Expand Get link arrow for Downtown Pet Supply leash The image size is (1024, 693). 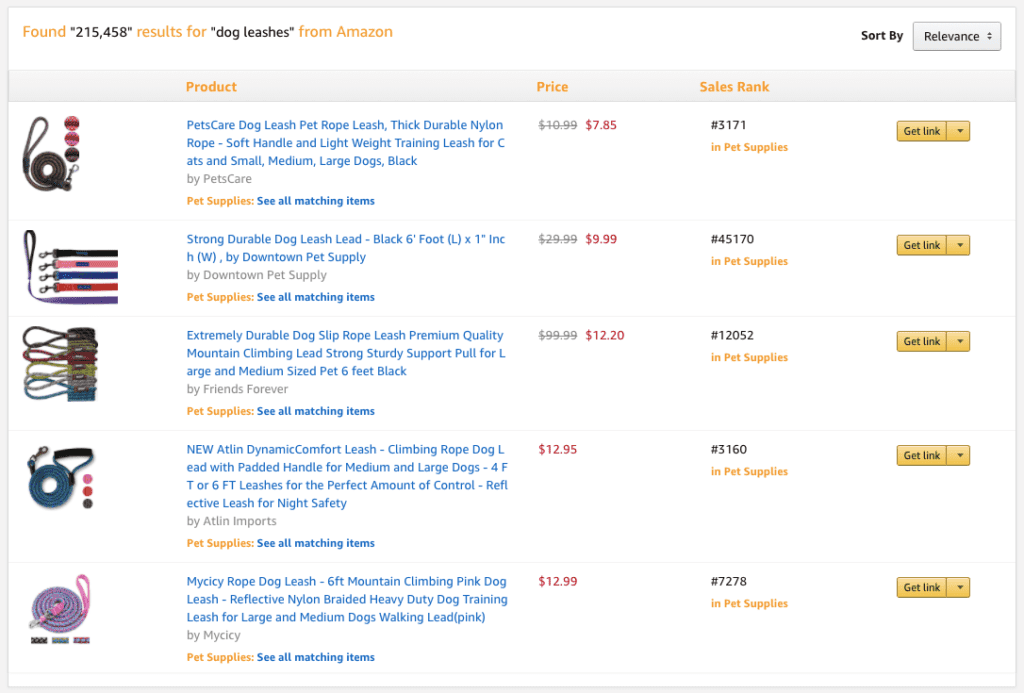tap(959, 245)
